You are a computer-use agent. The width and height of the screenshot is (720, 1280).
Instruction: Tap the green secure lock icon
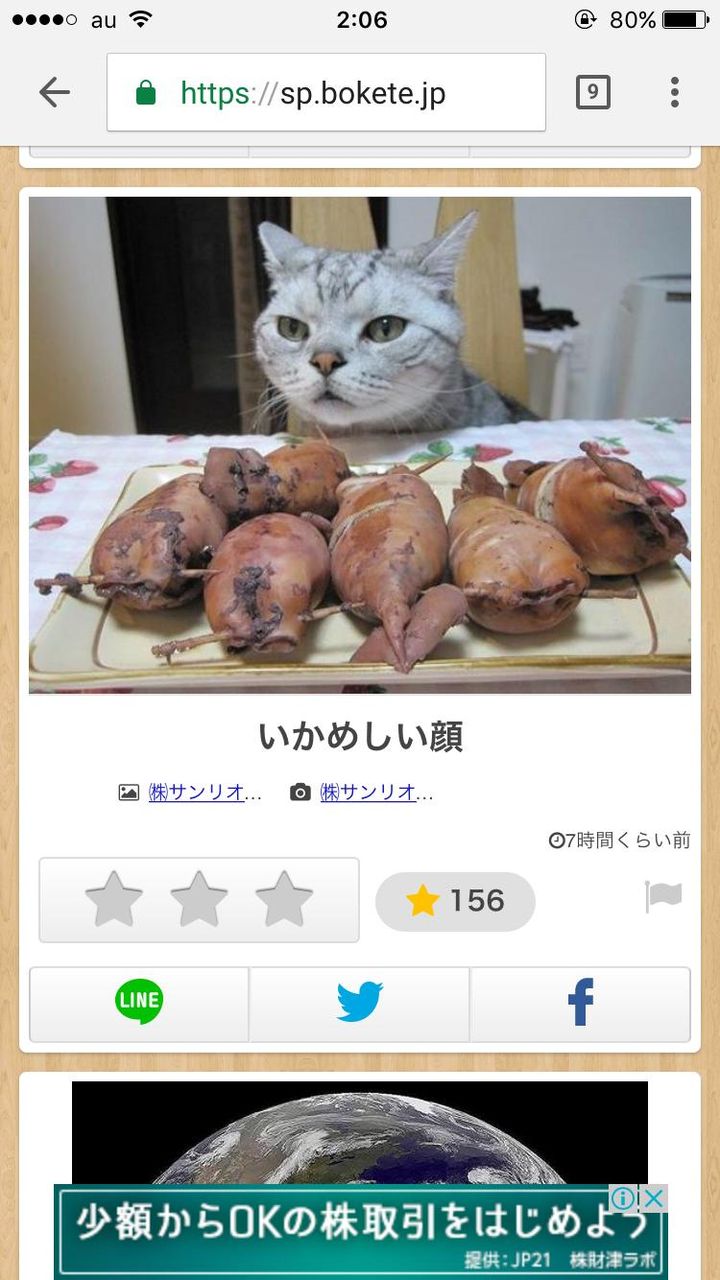pyautogui.click(x=146, y=93)
